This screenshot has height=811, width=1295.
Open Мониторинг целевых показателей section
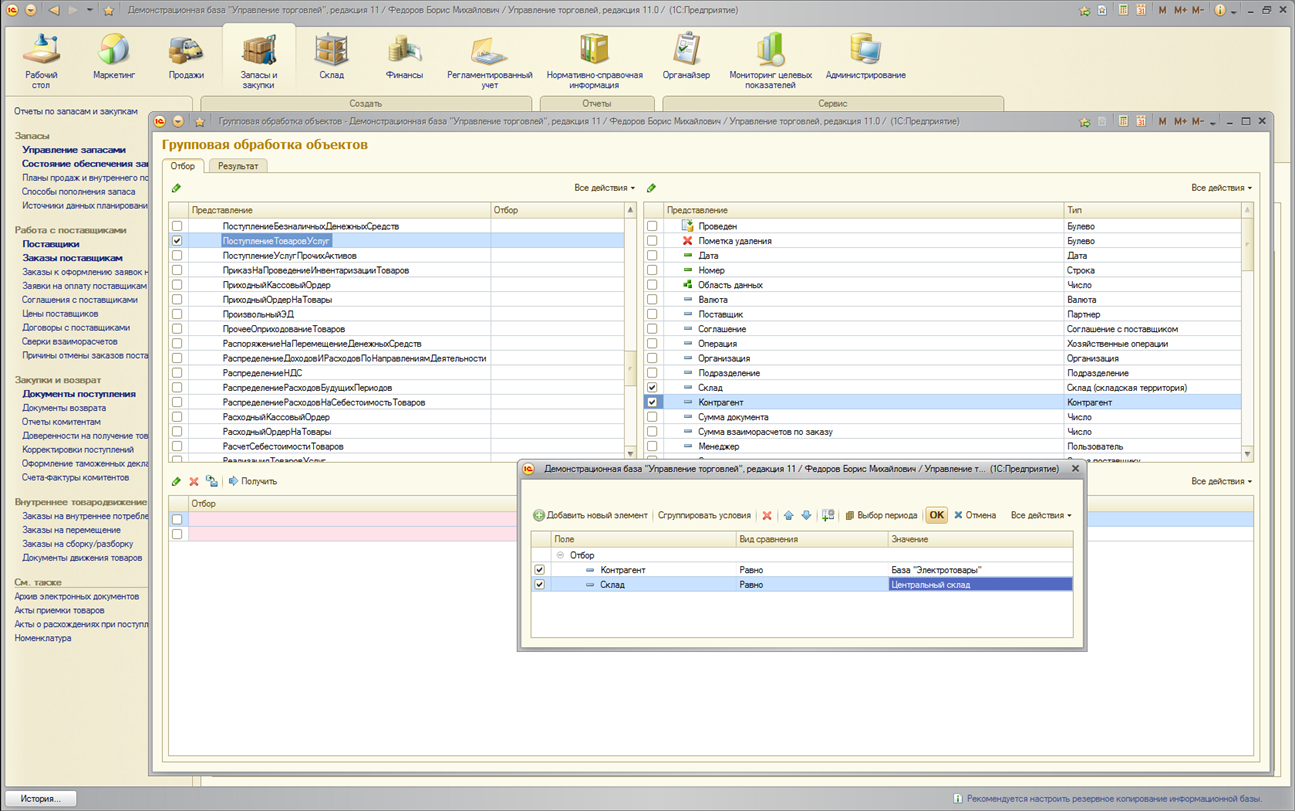[x=769, y=60]
